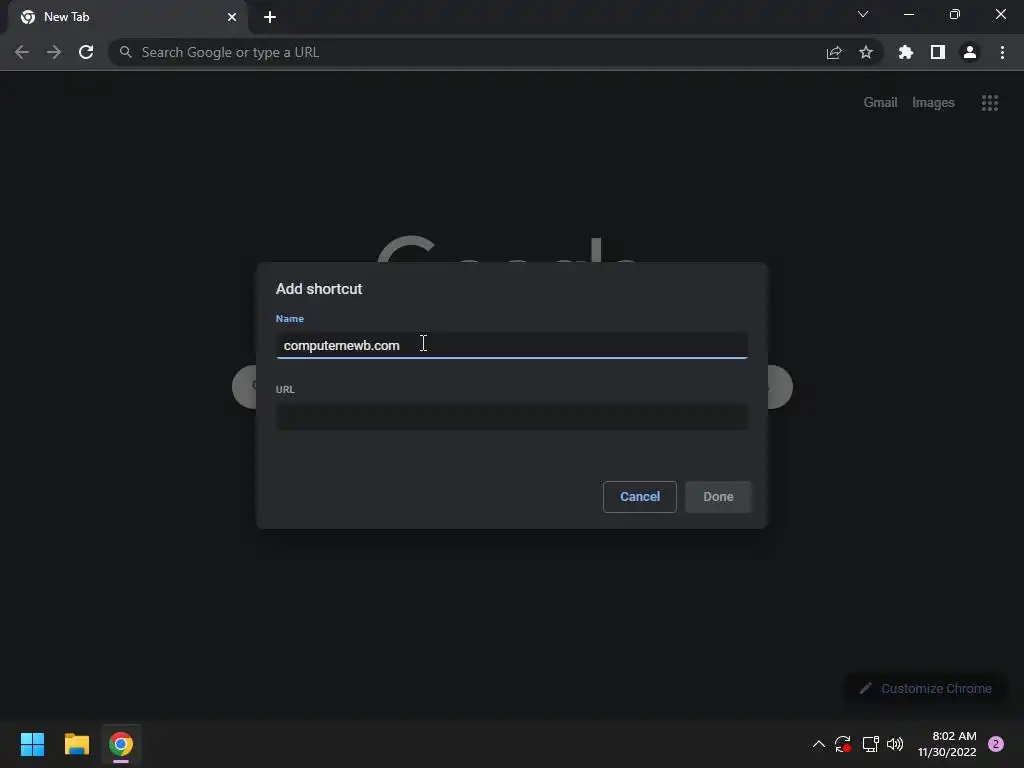Open the notifications badge showing 2
This screenshot has width=1024, height=768.
(996, 744)
